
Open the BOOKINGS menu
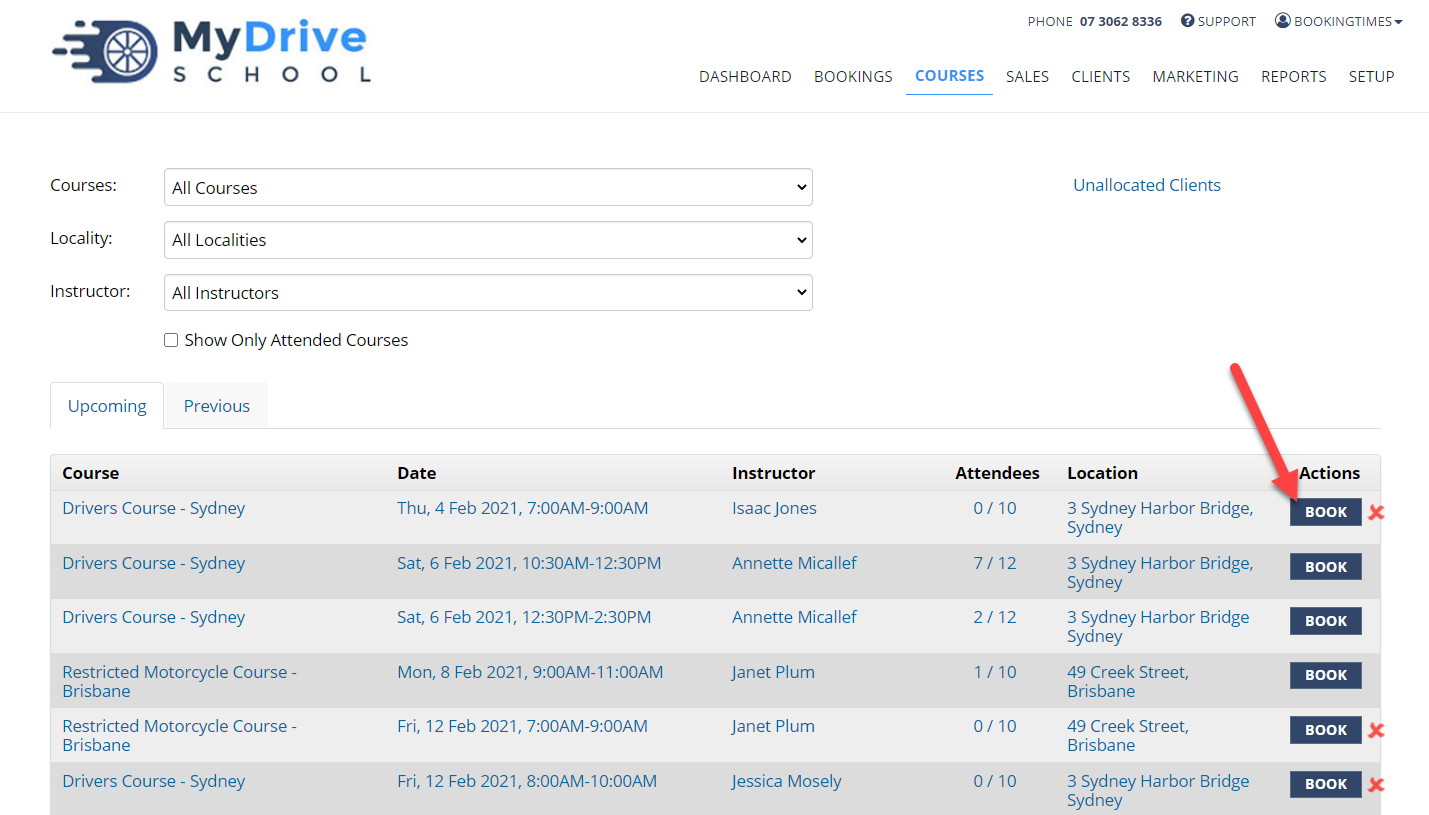[x=853, y=76]
